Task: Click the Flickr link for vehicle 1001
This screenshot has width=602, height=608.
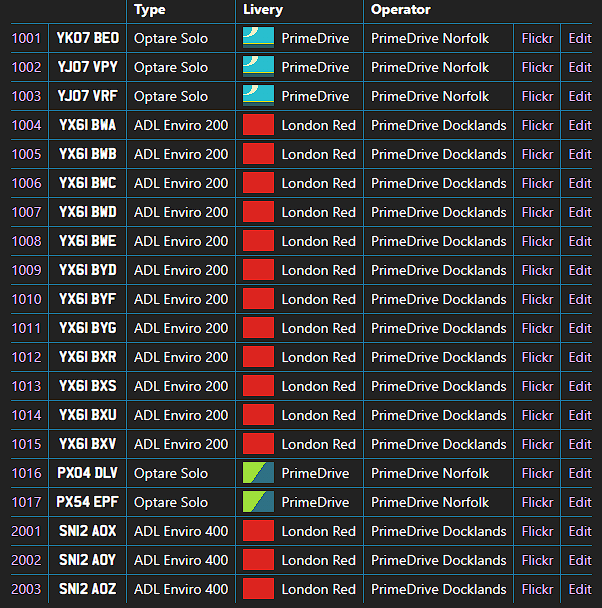Action: [x=537, y=38]
